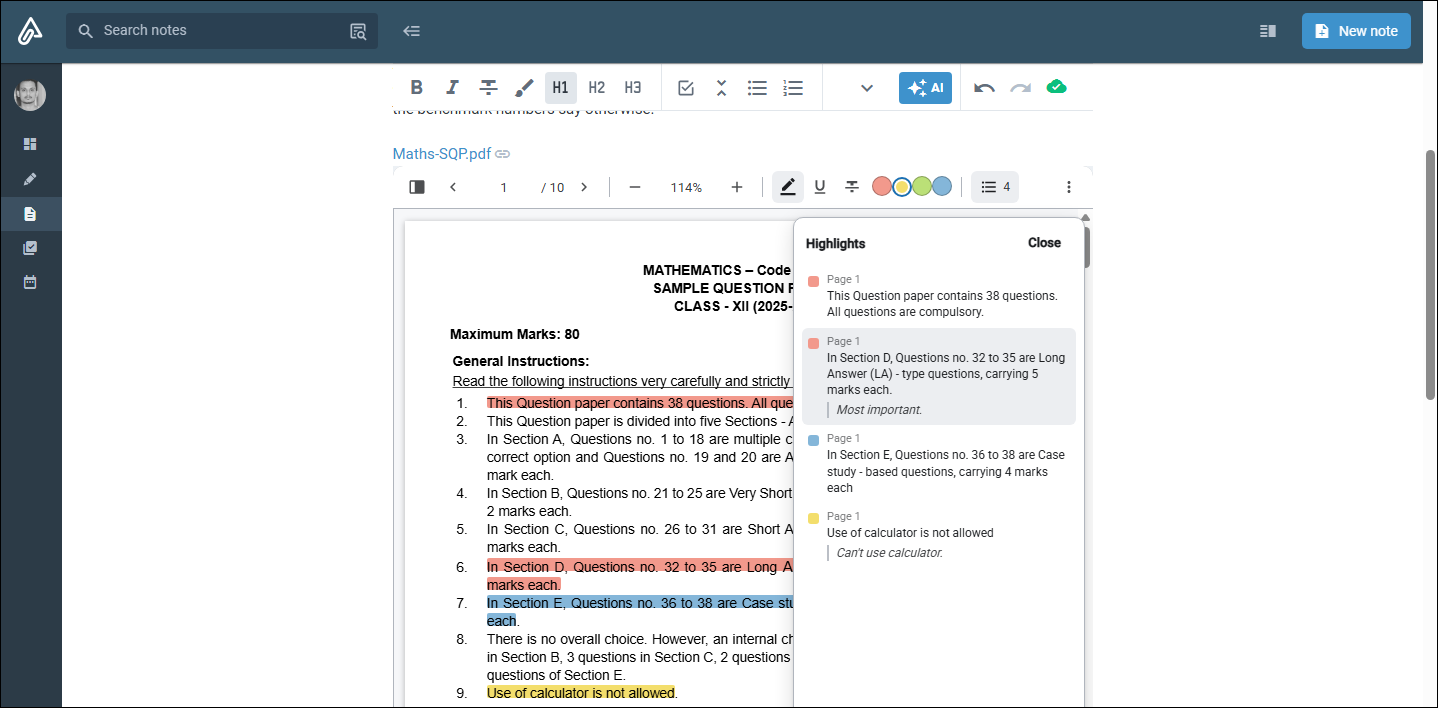Screen dimensions: 1438x708
Task: Undo the last edit
Action: click(x=984, y=88)
